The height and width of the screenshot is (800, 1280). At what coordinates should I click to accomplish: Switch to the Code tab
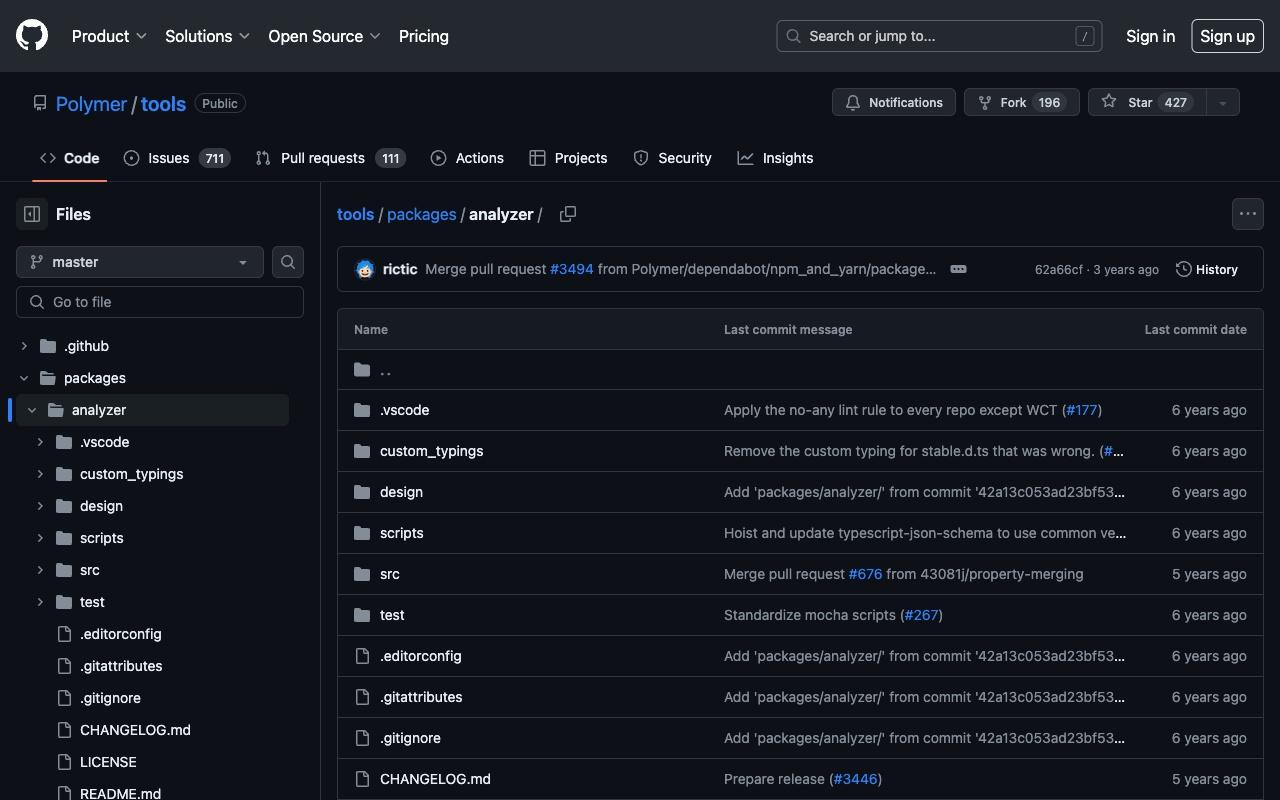coord(70,158)
